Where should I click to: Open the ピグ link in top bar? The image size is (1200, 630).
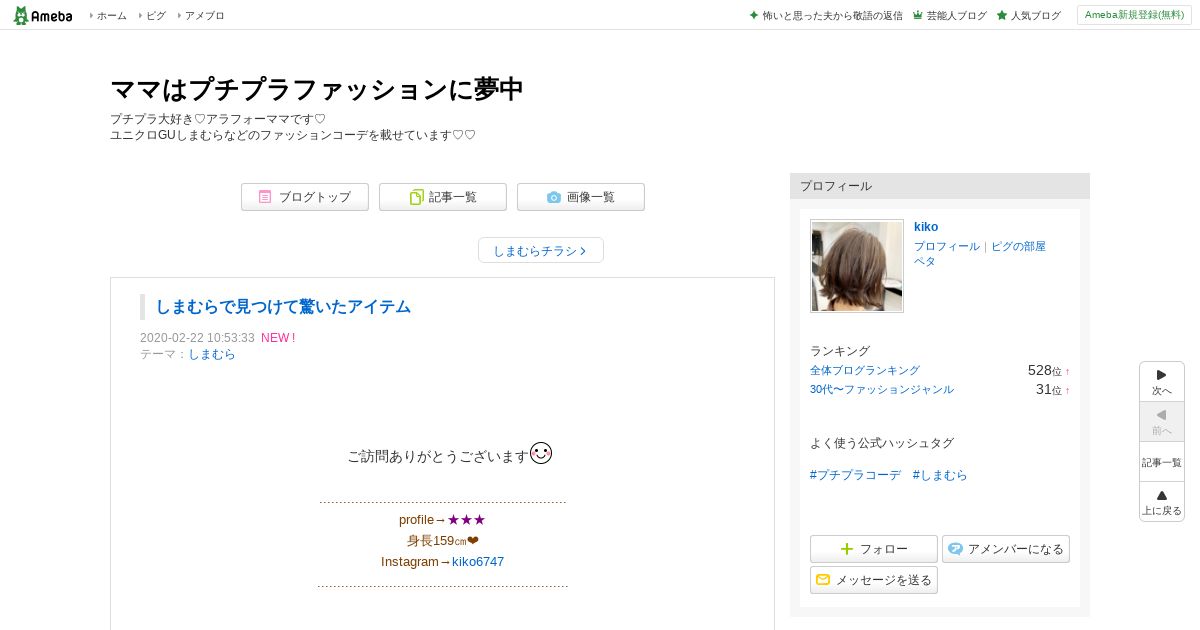155,15
